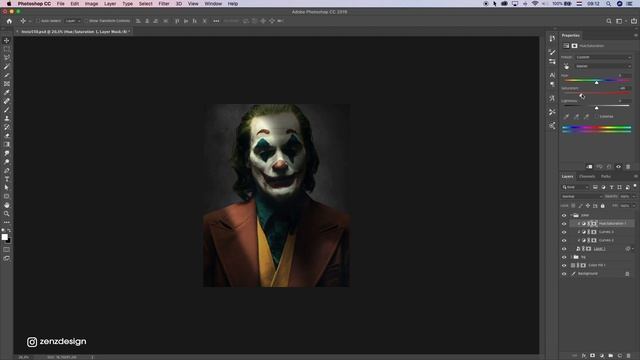
Task: Click the Home icon in options bar
Action: (x=9, y=21)
